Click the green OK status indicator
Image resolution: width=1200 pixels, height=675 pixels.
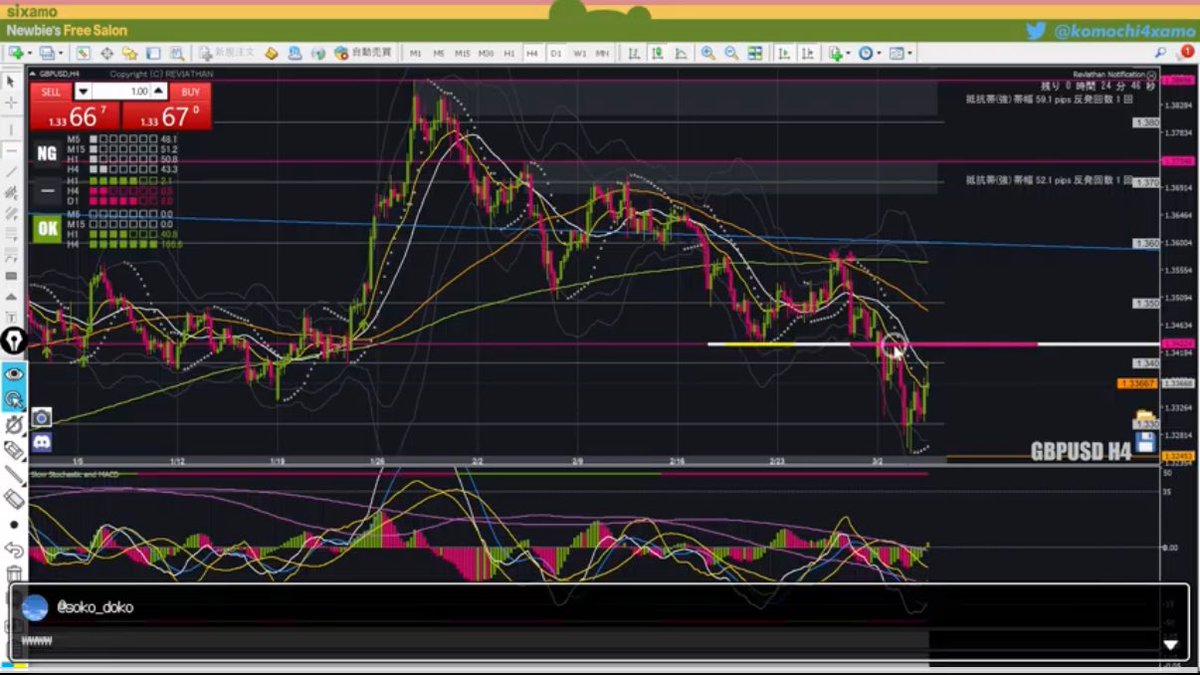click(x=46, y=229)
